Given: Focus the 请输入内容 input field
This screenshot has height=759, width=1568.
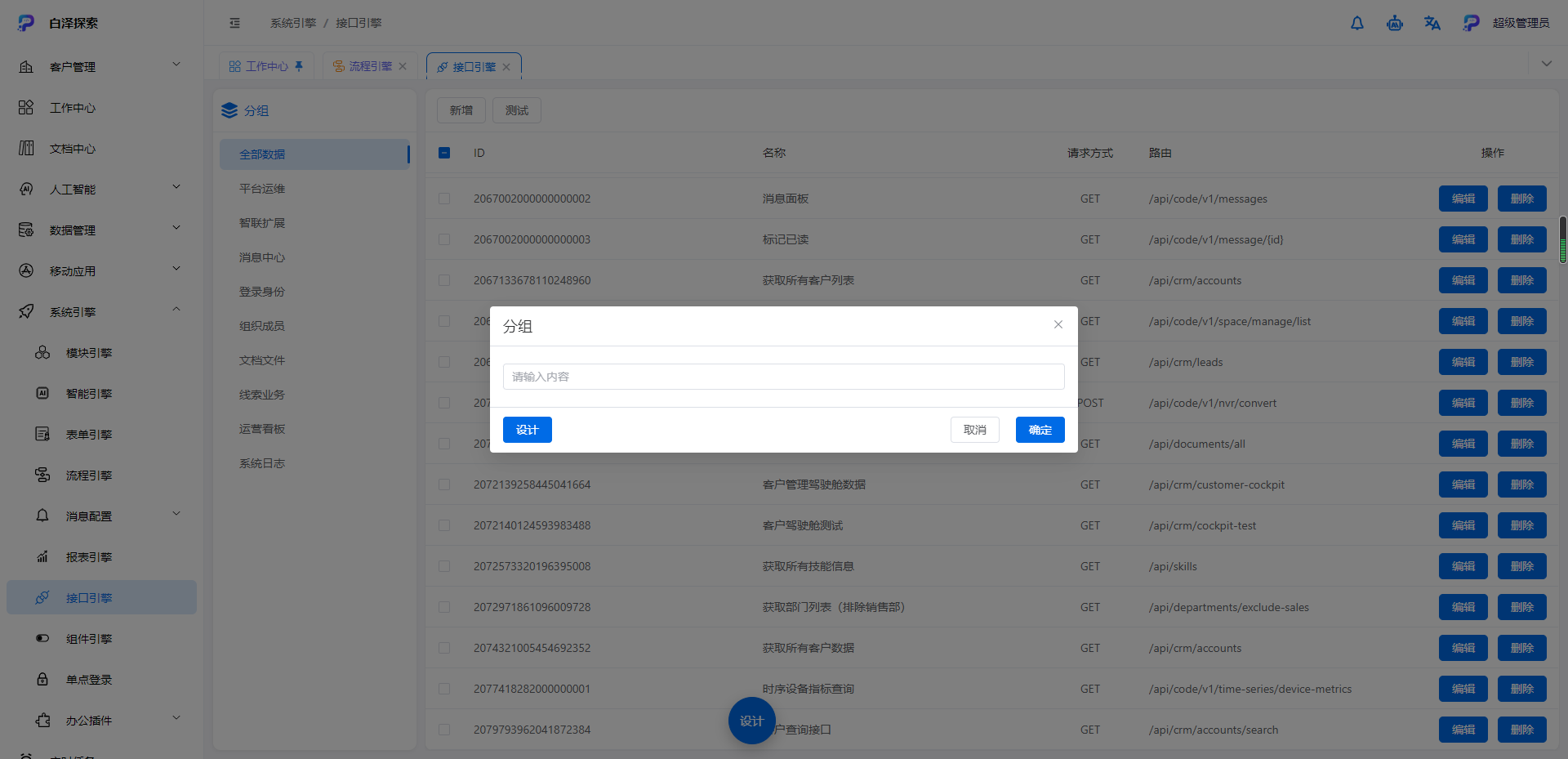Looking at the screenshot, I should [x=783, y=377].
